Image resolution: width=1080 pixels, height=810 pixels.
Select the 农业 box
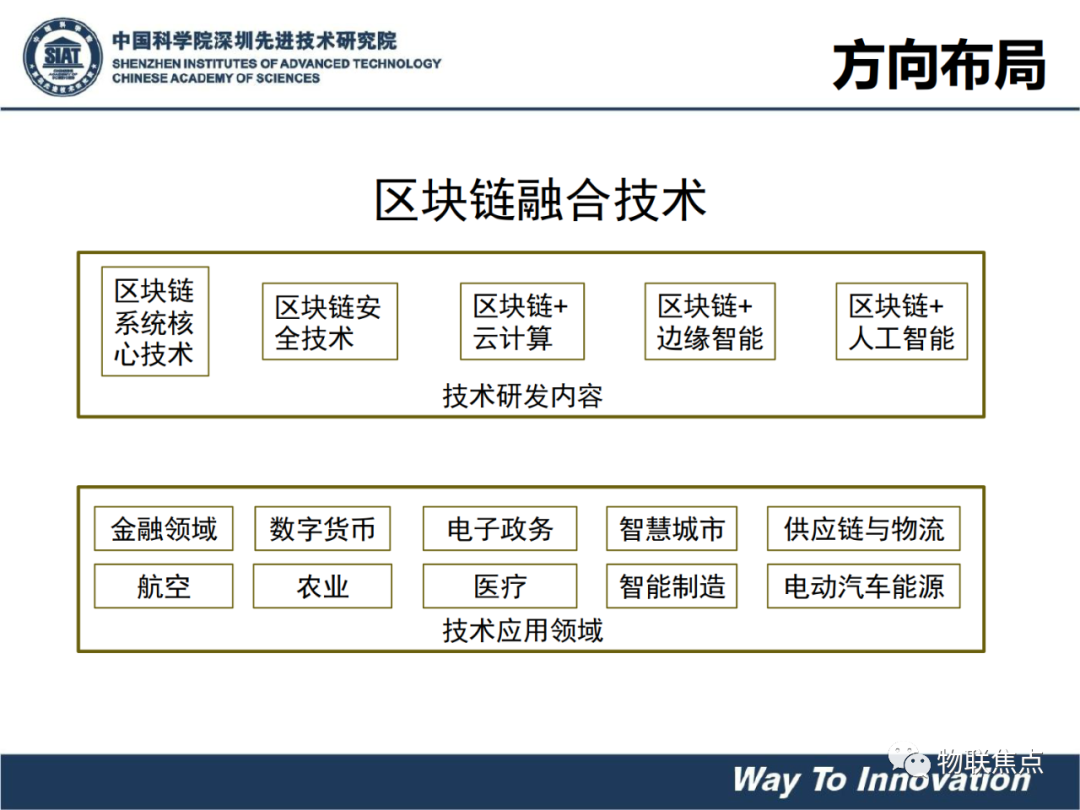coord(322,586)
